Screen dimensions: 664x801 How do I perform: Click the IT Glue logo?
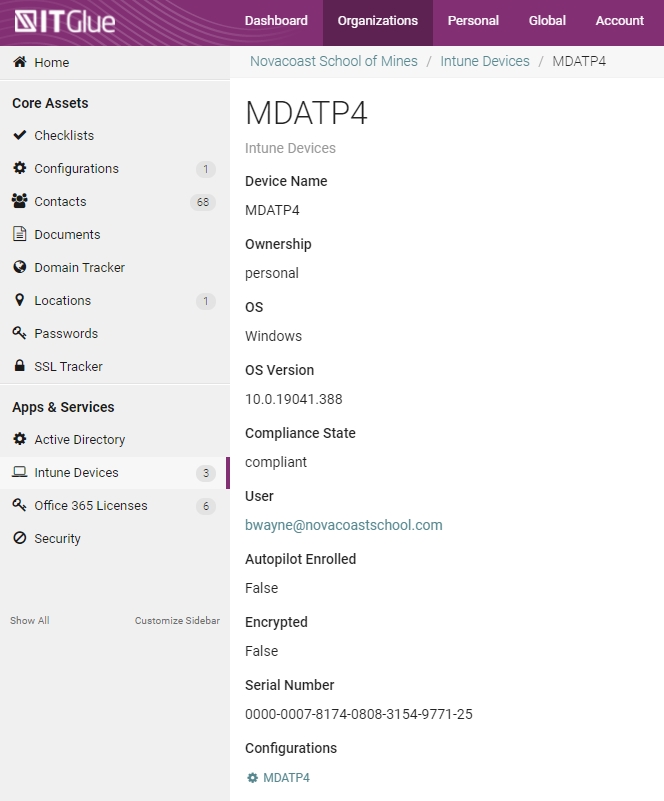coord(65,21)
